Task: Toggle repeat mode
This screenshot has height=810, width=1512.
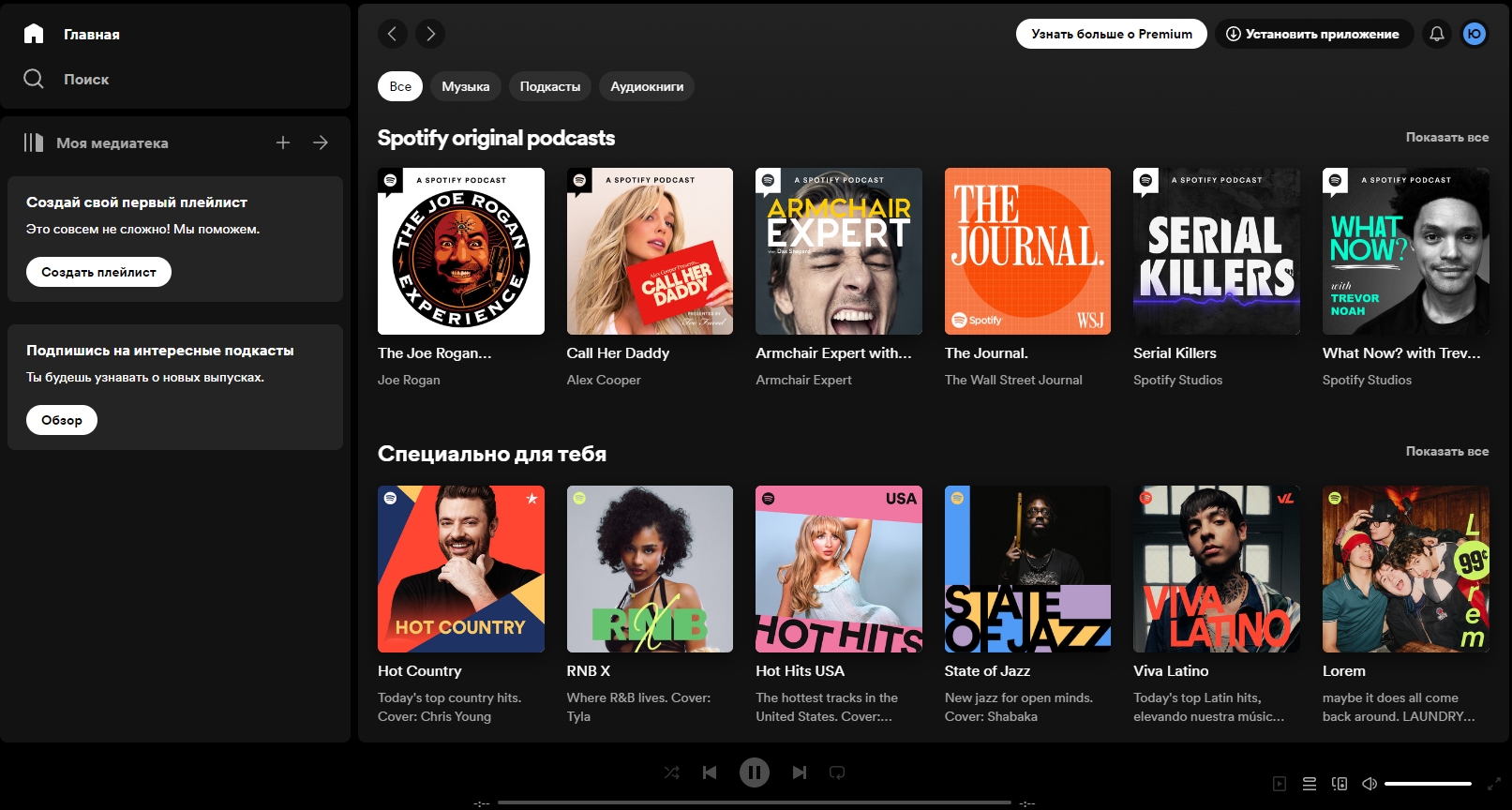Action: click(837, 772)
